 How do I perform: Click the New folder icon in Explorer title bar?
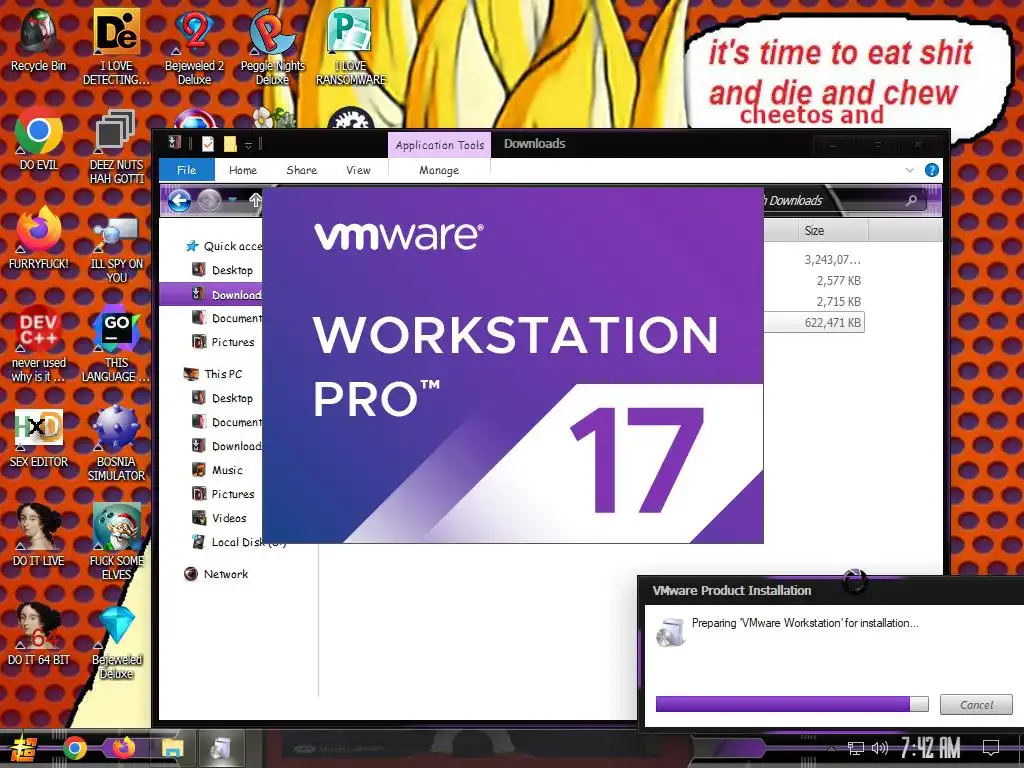coord(230,144)
